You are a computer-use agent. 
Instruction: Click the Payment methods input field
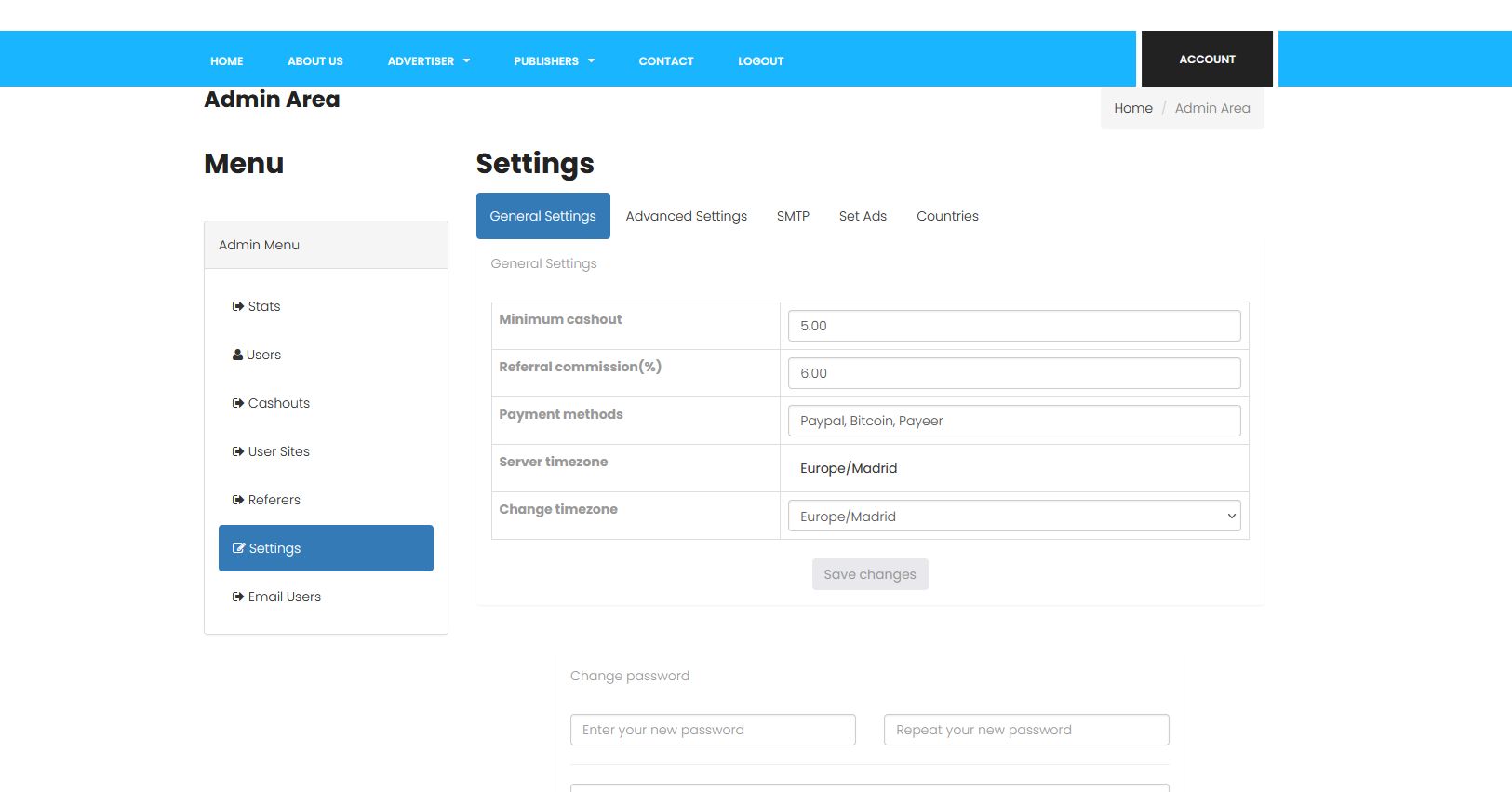pos(1014,421)
